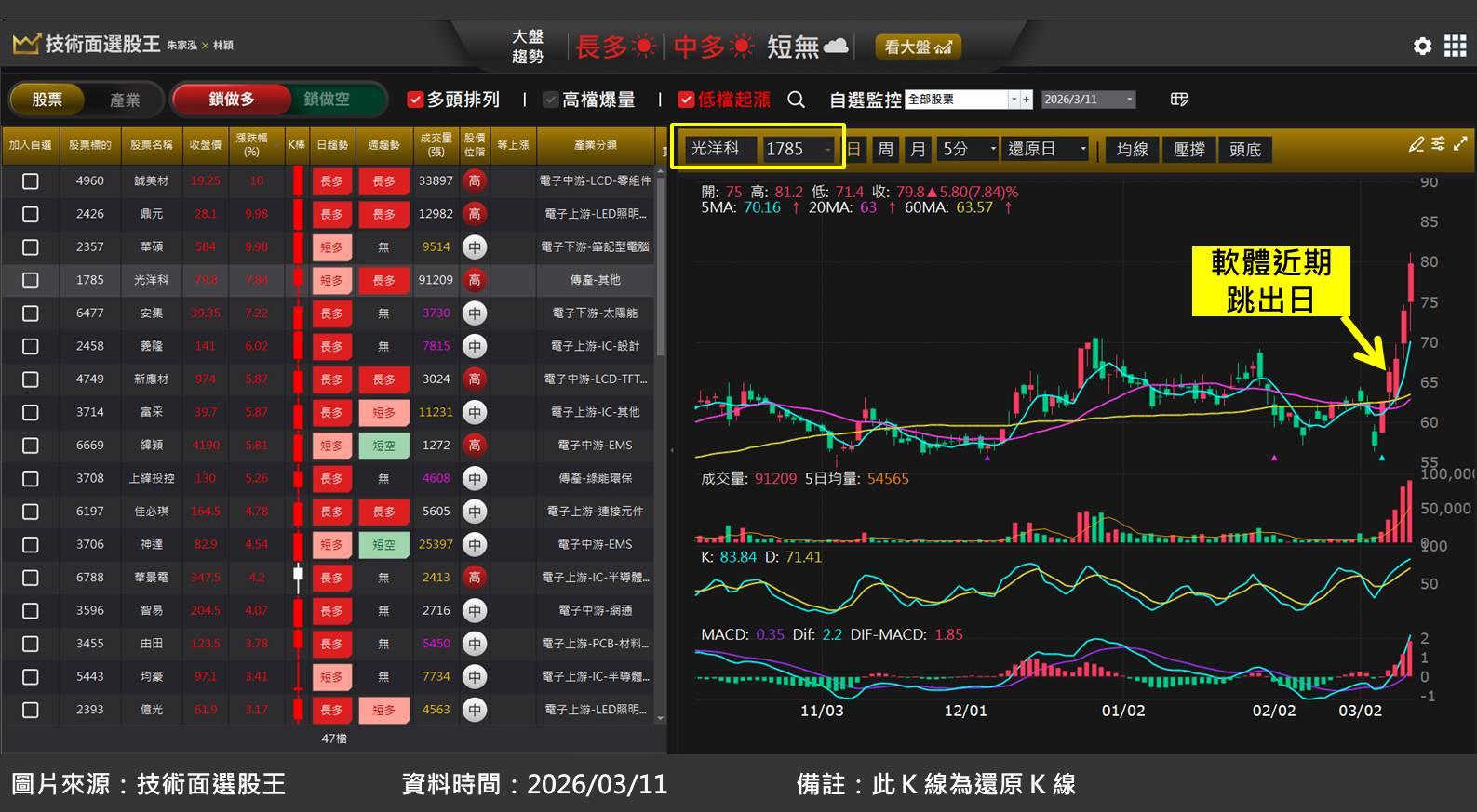Click the 看大盤 button
Viewport: 1477px width, 812px height.
point(917,47)
